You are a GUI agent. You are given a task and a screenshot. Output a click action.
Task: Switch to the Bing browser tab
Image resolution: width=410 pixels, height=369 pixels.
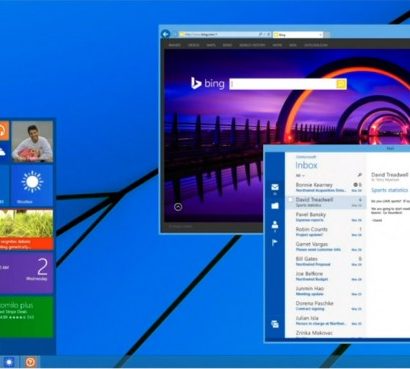click(298, 34)
